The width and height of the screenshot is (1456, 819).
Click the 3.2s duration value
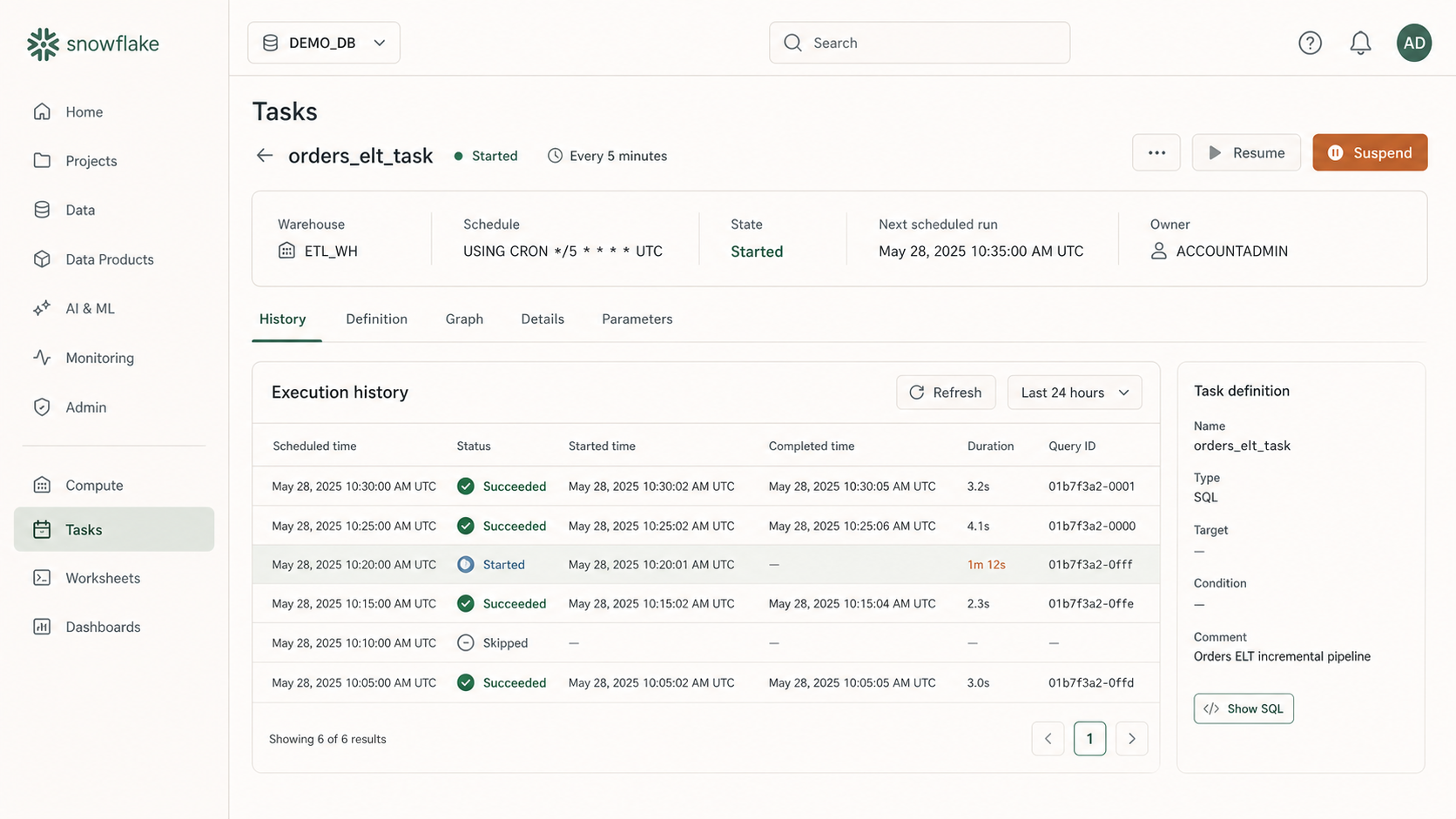point(978,487)
